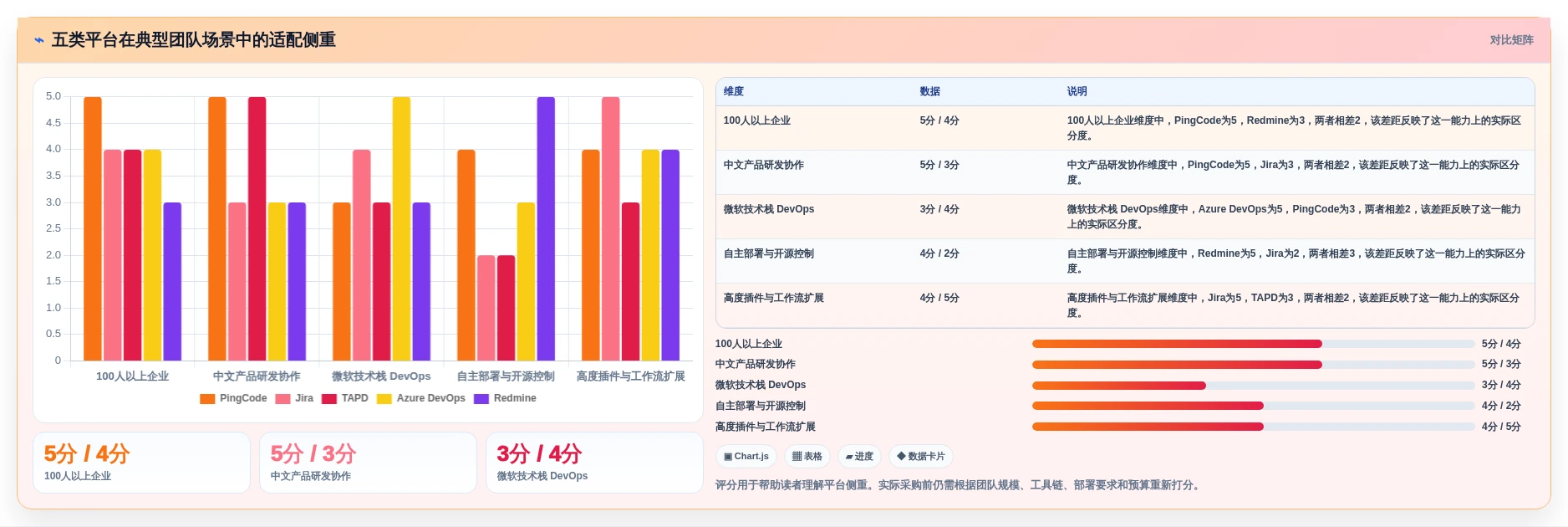
Task: Toggle the PingCode legend entry
Action: (234, 398)
